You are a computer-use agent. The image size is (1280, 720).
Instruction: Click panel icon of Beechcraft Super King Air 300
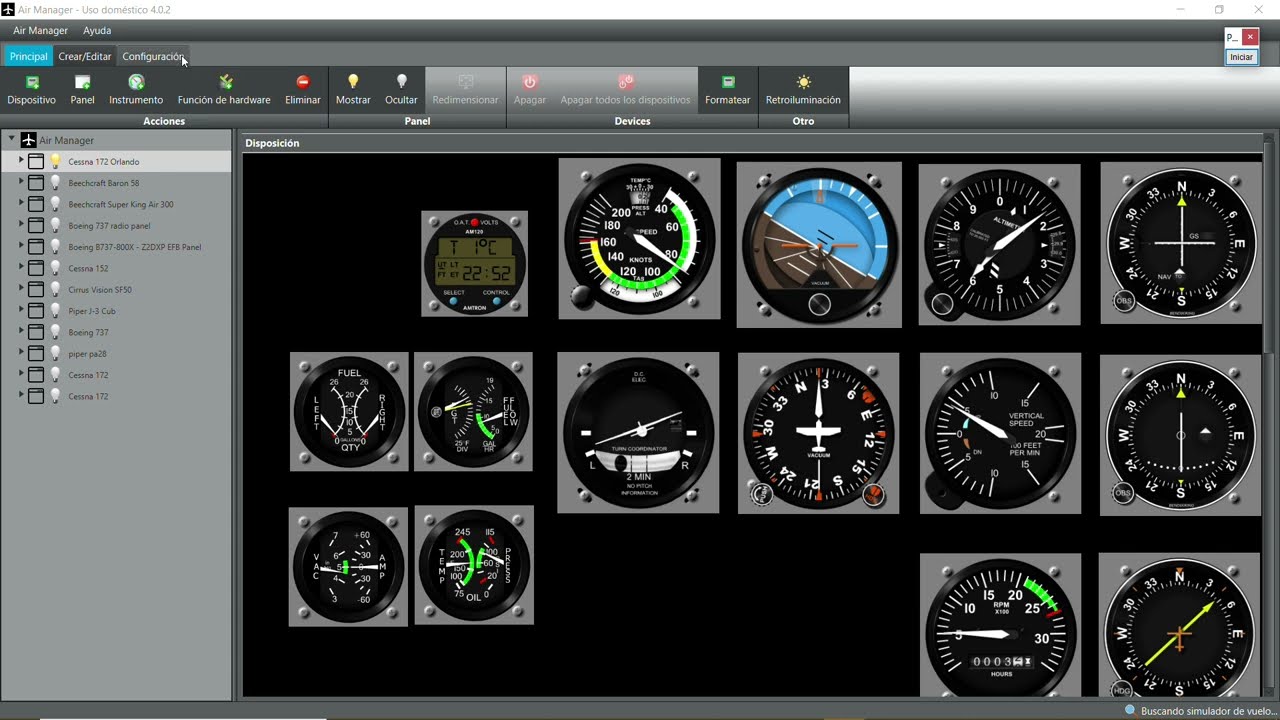click(36, 204)
